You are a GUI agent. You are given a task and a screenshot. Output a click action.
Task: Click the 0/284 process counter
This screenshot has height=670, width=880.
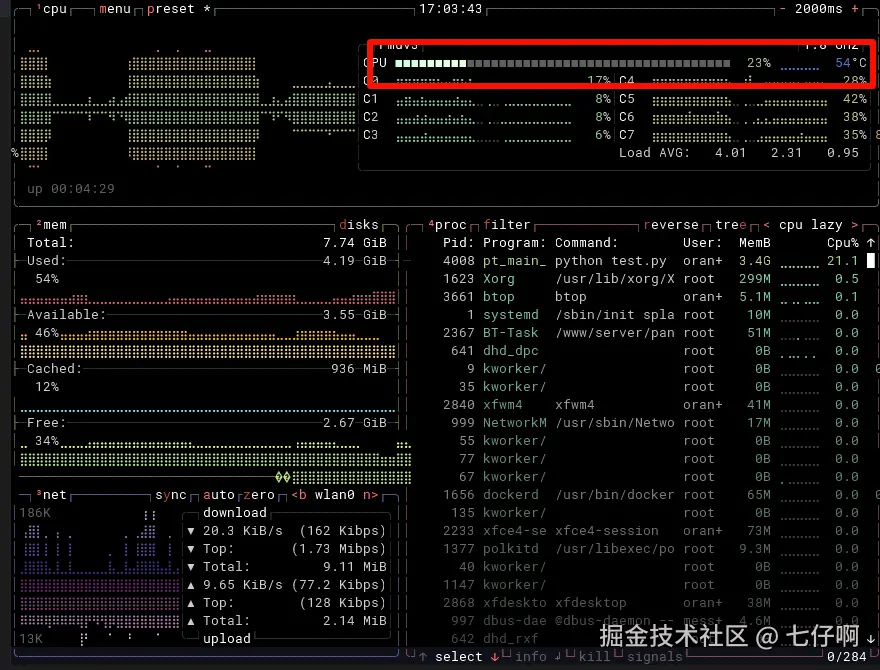(x=846, y=657)
